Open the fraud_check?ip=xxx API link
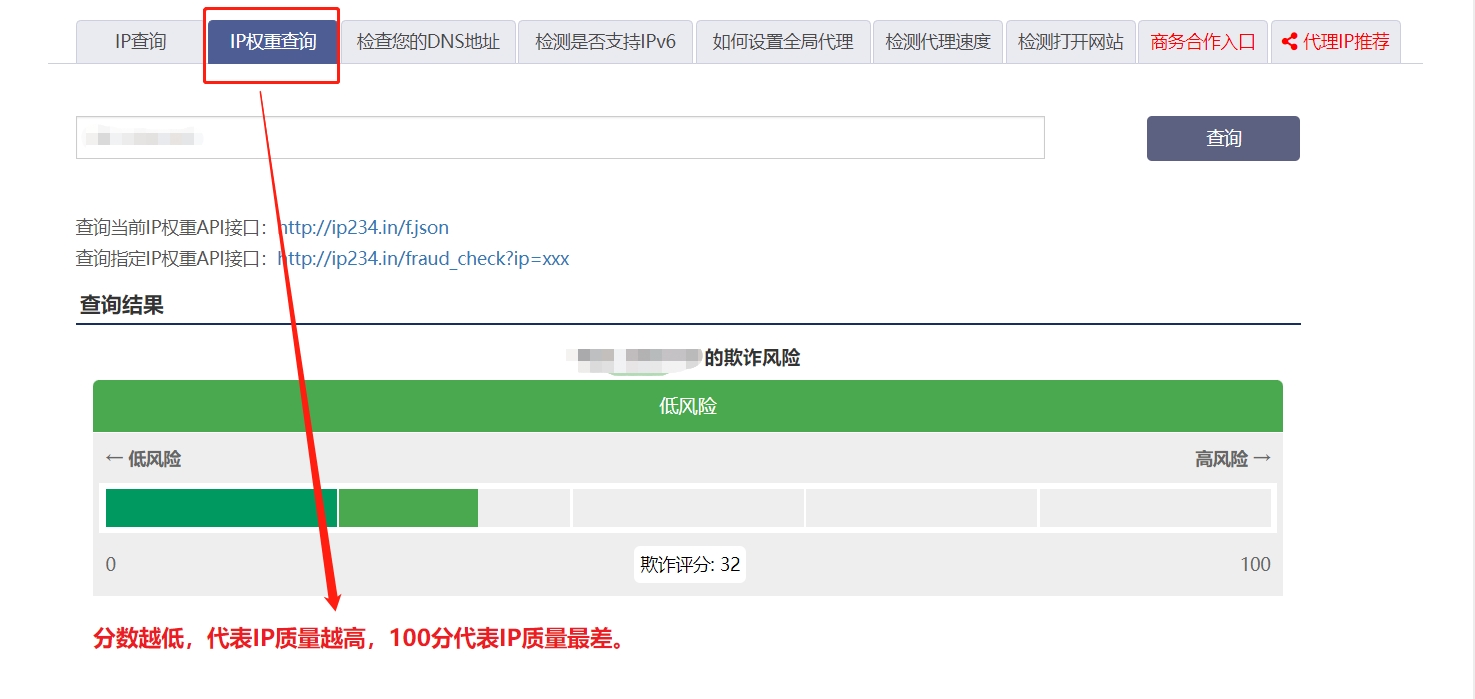Image resolution: width=1475 pixels, height=699 pixels. (423, 259)
